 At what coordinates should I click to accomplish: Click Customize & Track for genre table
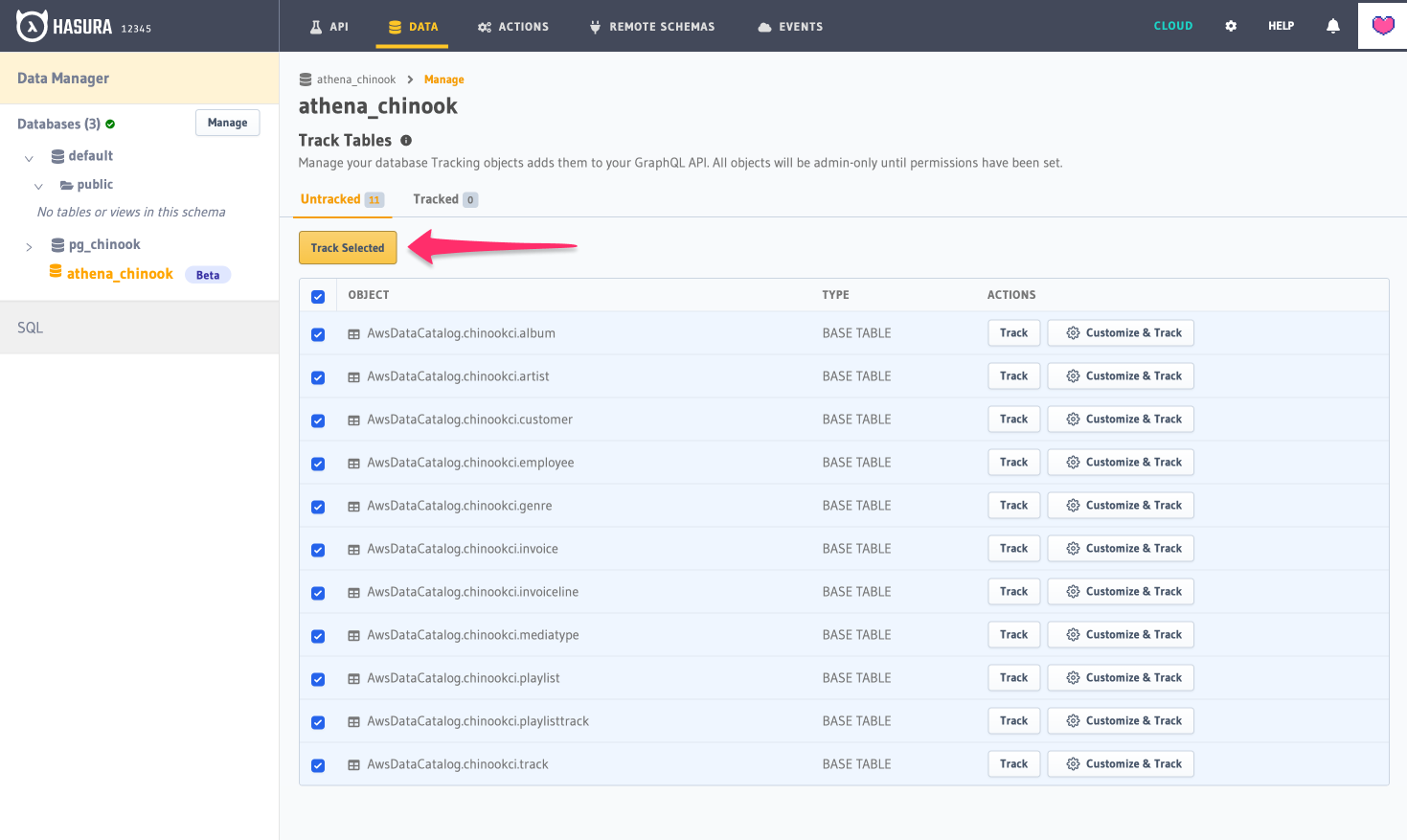[1120, 506]
